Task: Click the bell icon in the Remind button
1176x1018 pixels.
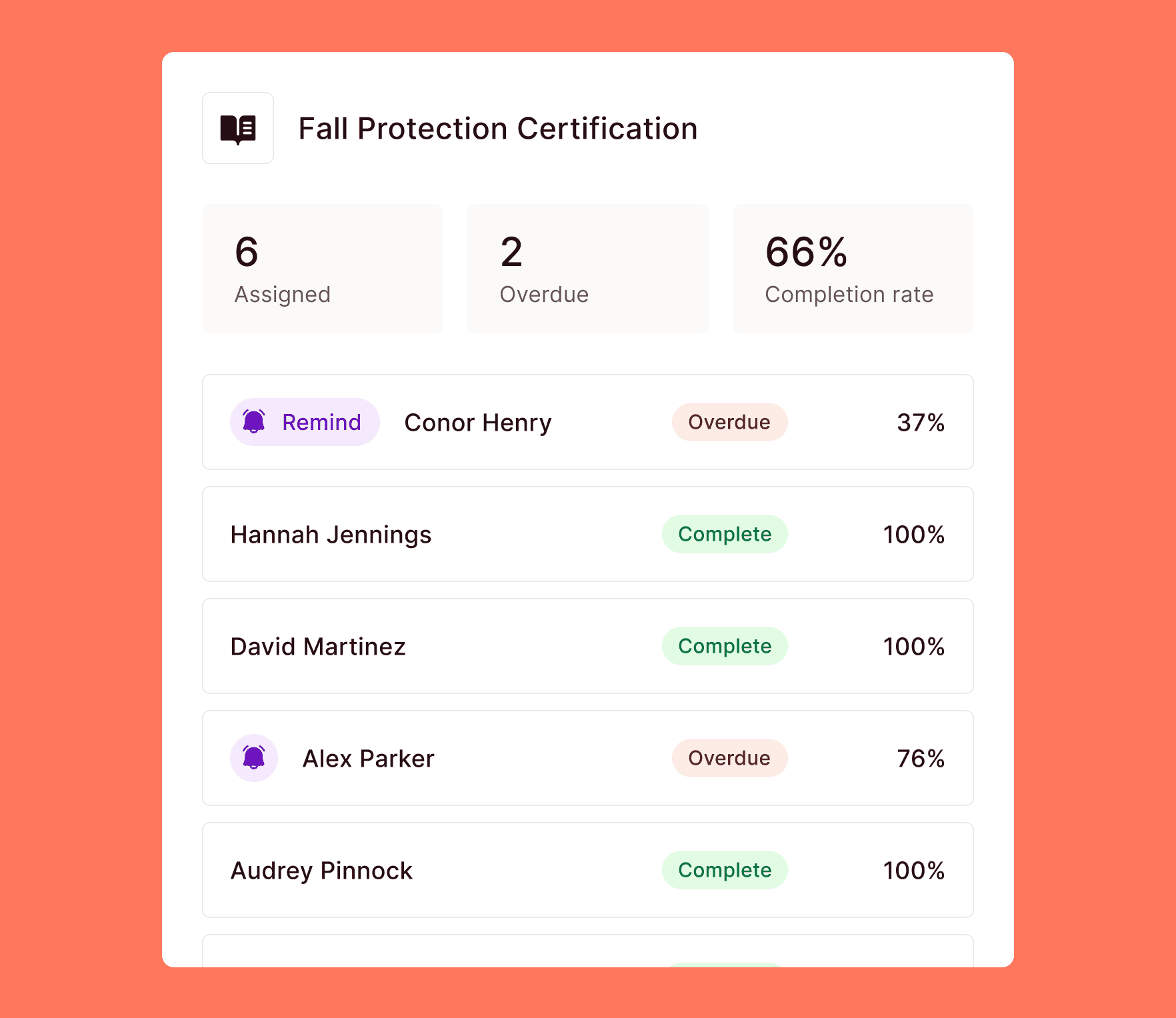Action: pyautogui.click(x=254, y=422)
